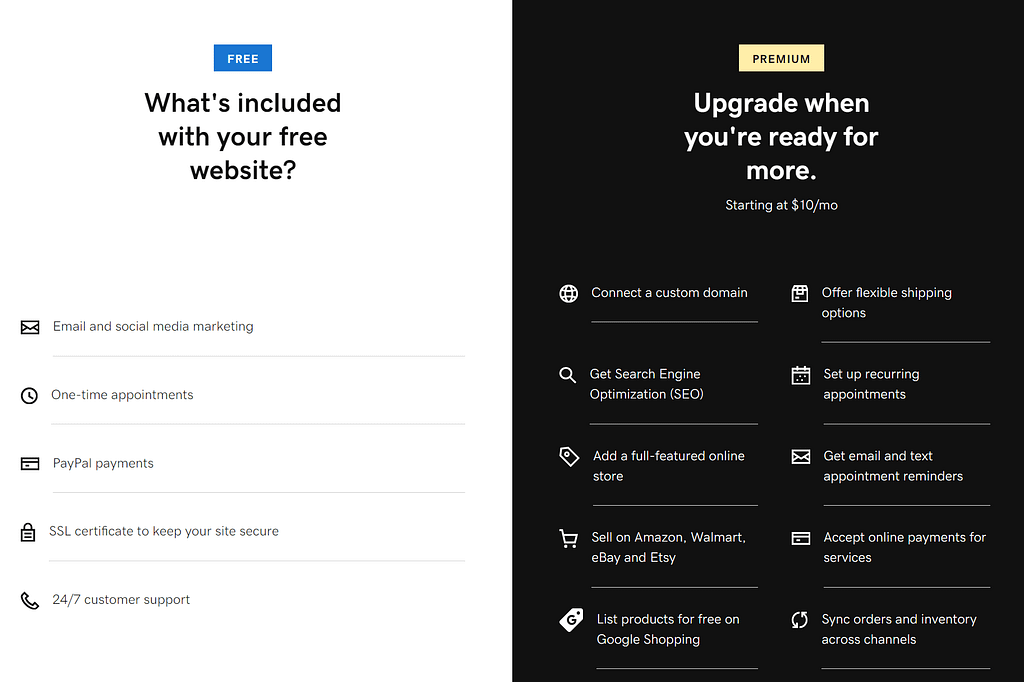Select the 'One-time appointments' text
This screenshot has width=1024, height=682.
(x=122, y=395)
